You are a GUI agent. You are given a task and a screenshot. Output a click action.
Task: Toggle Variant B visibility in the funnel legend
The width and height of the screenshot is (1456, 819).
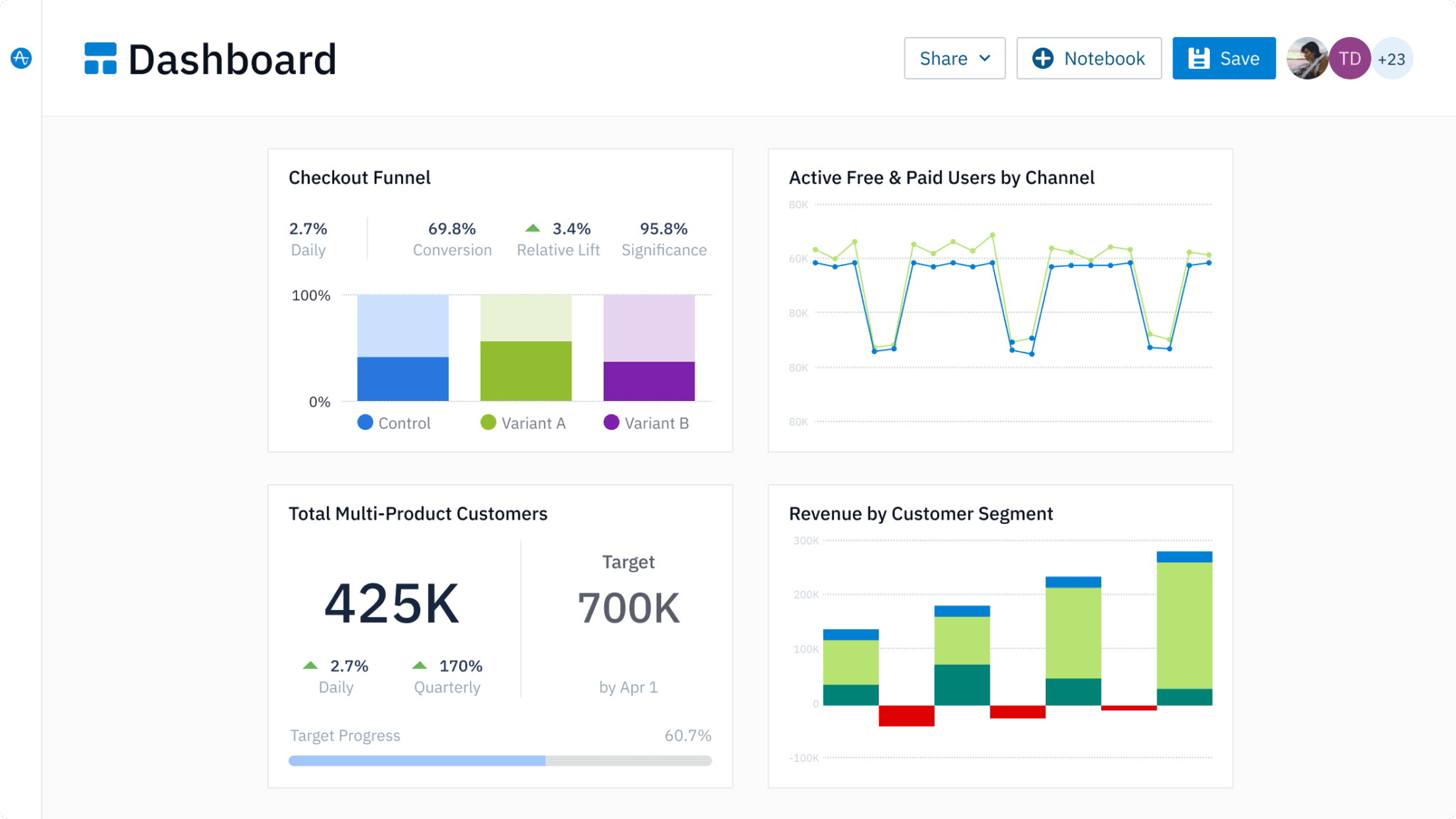[648, 423]
